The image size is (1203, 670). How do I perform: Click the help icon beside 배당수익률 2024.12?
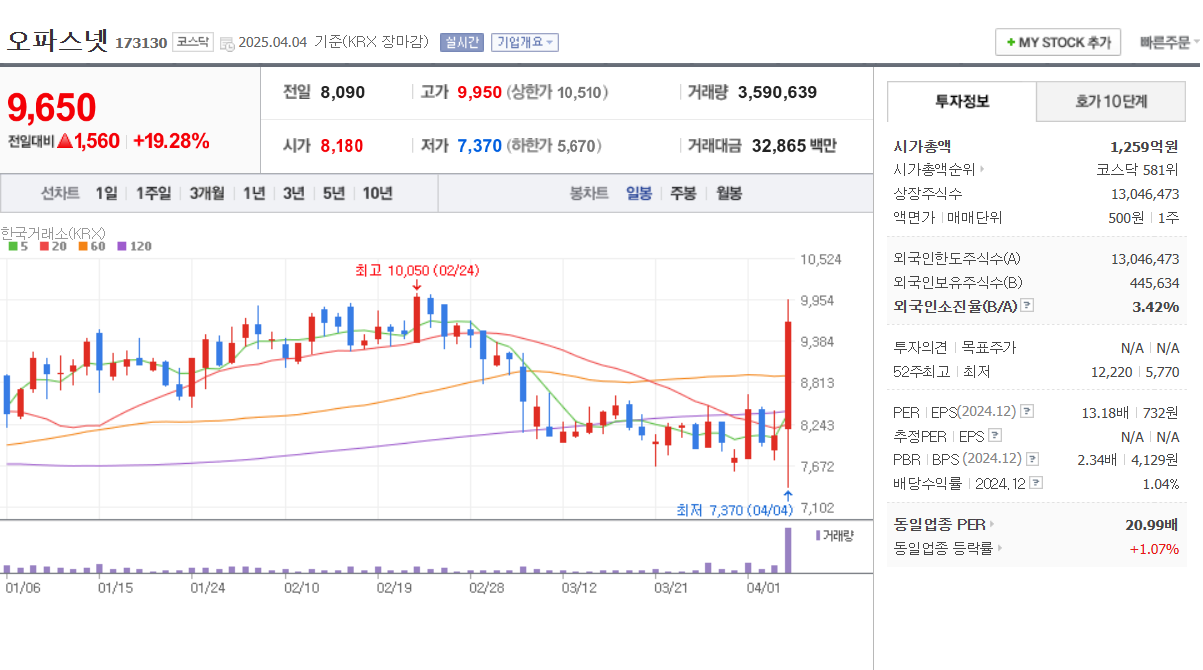click(1037, 483)
